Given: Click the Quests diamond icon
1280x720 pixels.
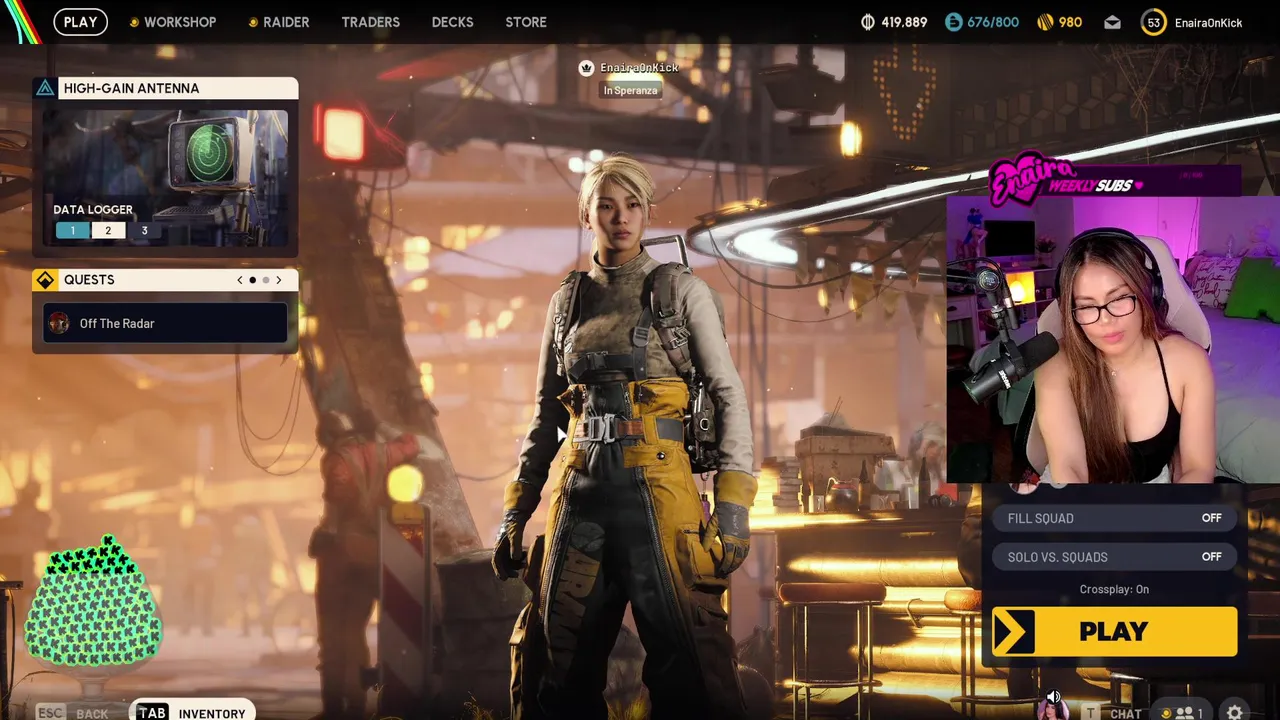Looking at the screenshot, I should (x=45, y=280).
